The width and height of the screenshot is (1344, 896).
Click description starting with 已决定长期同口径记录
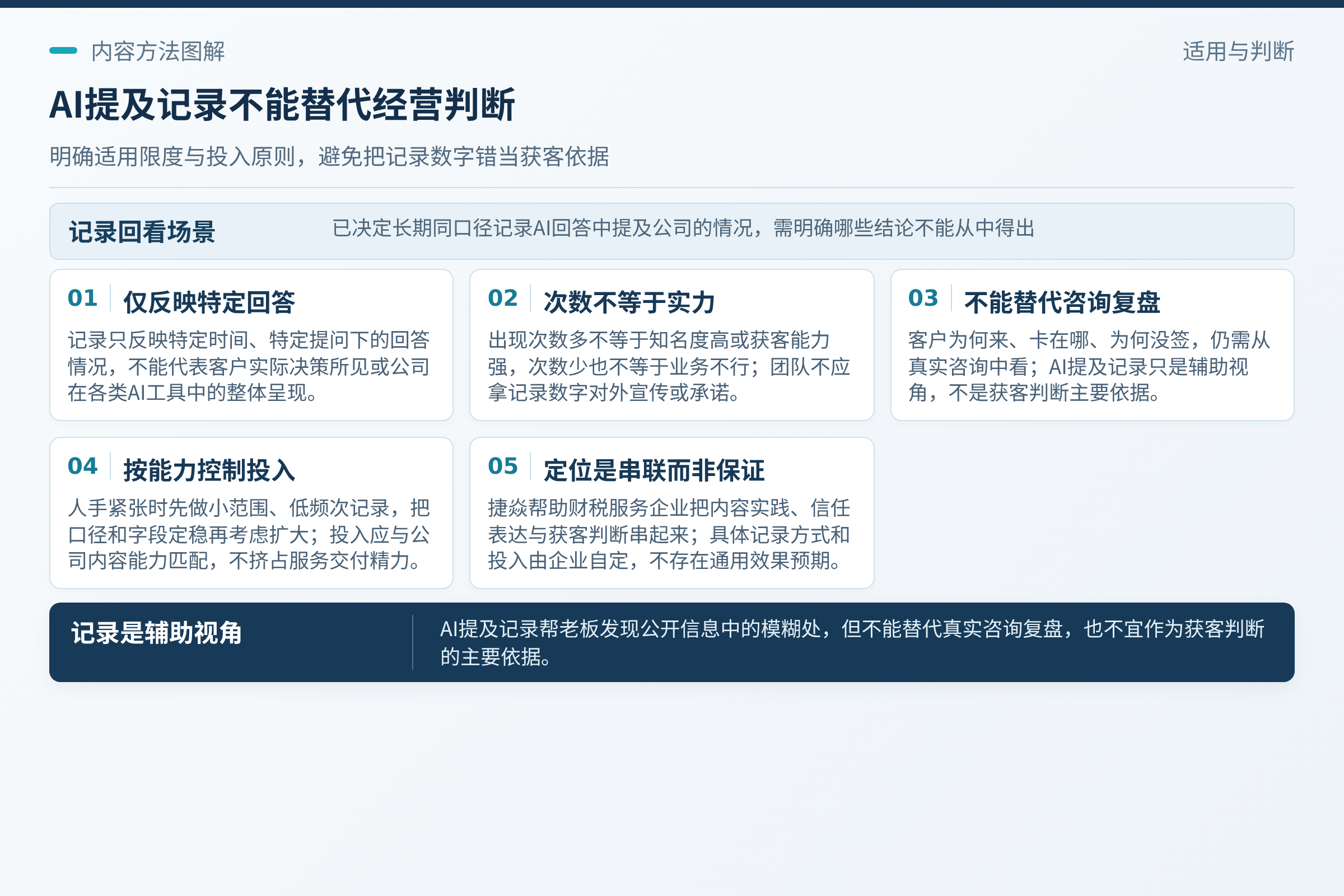point(683,228)
